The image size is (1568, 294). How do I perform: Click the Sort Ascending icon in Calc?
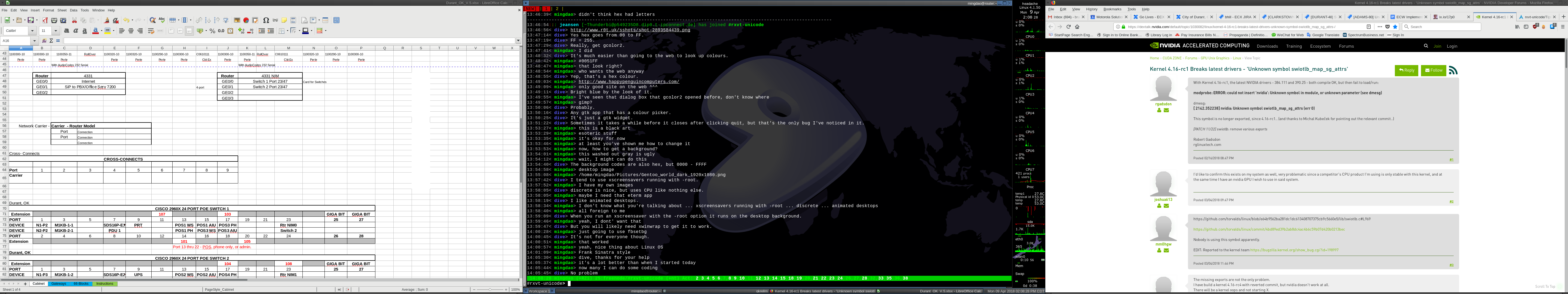[208, 20]
